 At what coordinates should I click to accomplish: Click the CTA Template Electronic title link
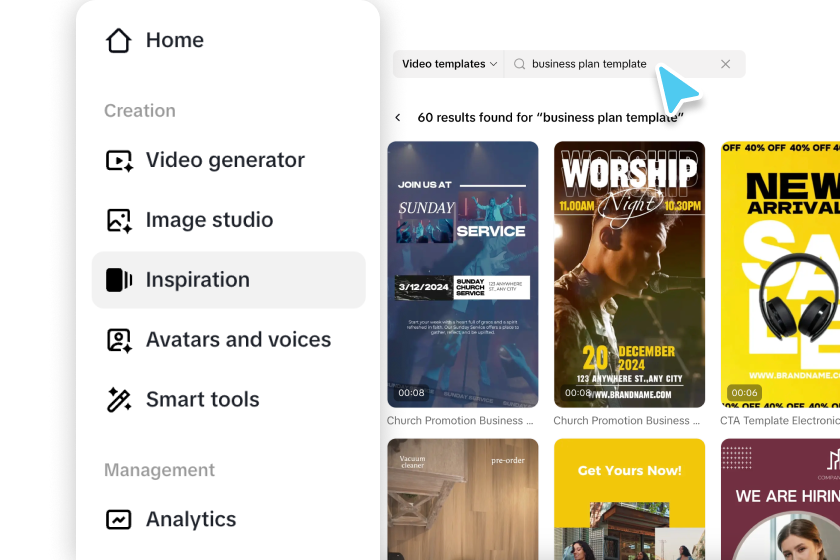[x=780, y=421]
